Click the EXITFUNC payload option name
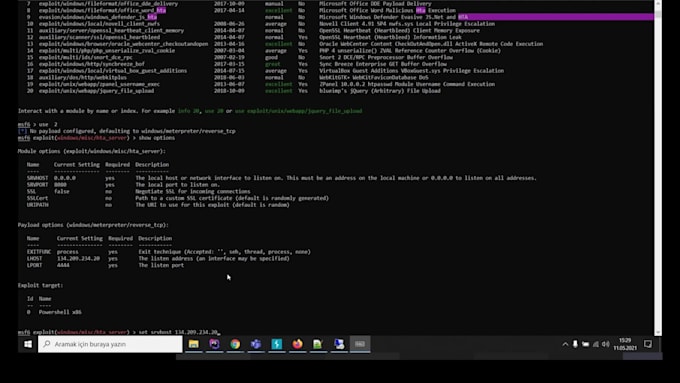This screenshot has height=383, width=680. pos(39,252)
